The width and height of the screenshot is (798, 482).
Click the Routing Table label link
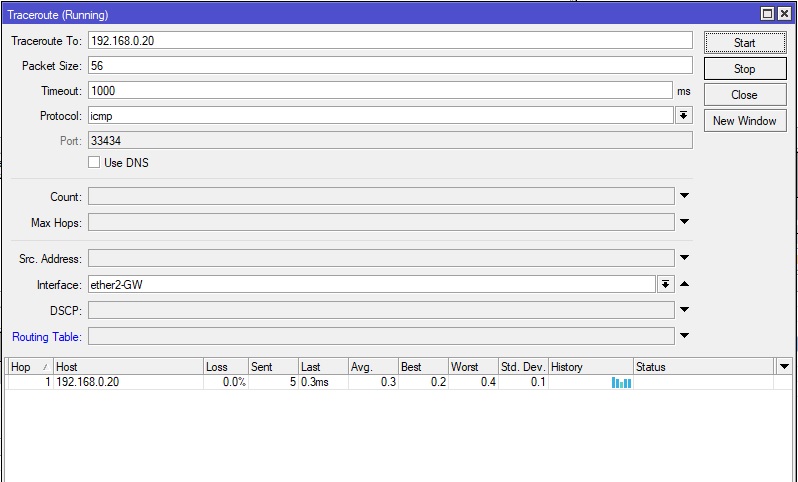pyautogui.click(x=46, y=336)
